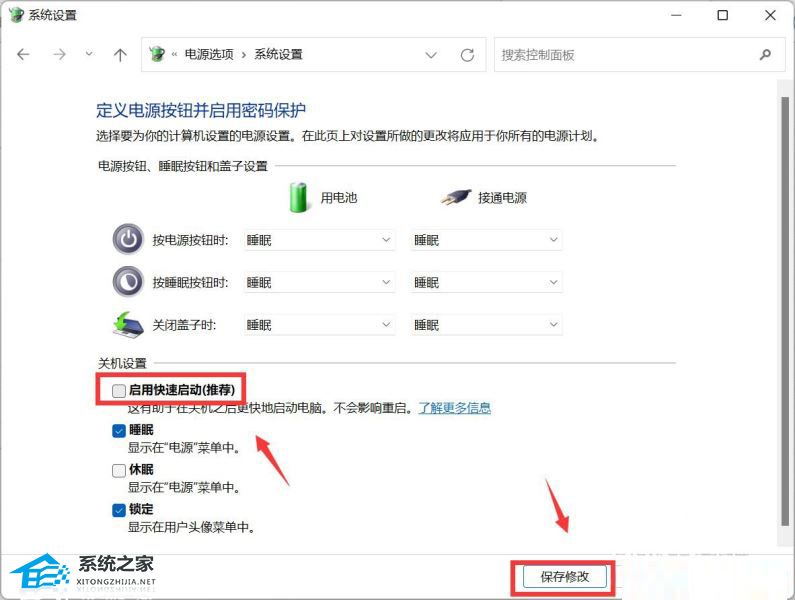Image resolution: width=795 pixels, height=600 pixels.
Task: Click the 保存修改 button
Action: [564, 577]
